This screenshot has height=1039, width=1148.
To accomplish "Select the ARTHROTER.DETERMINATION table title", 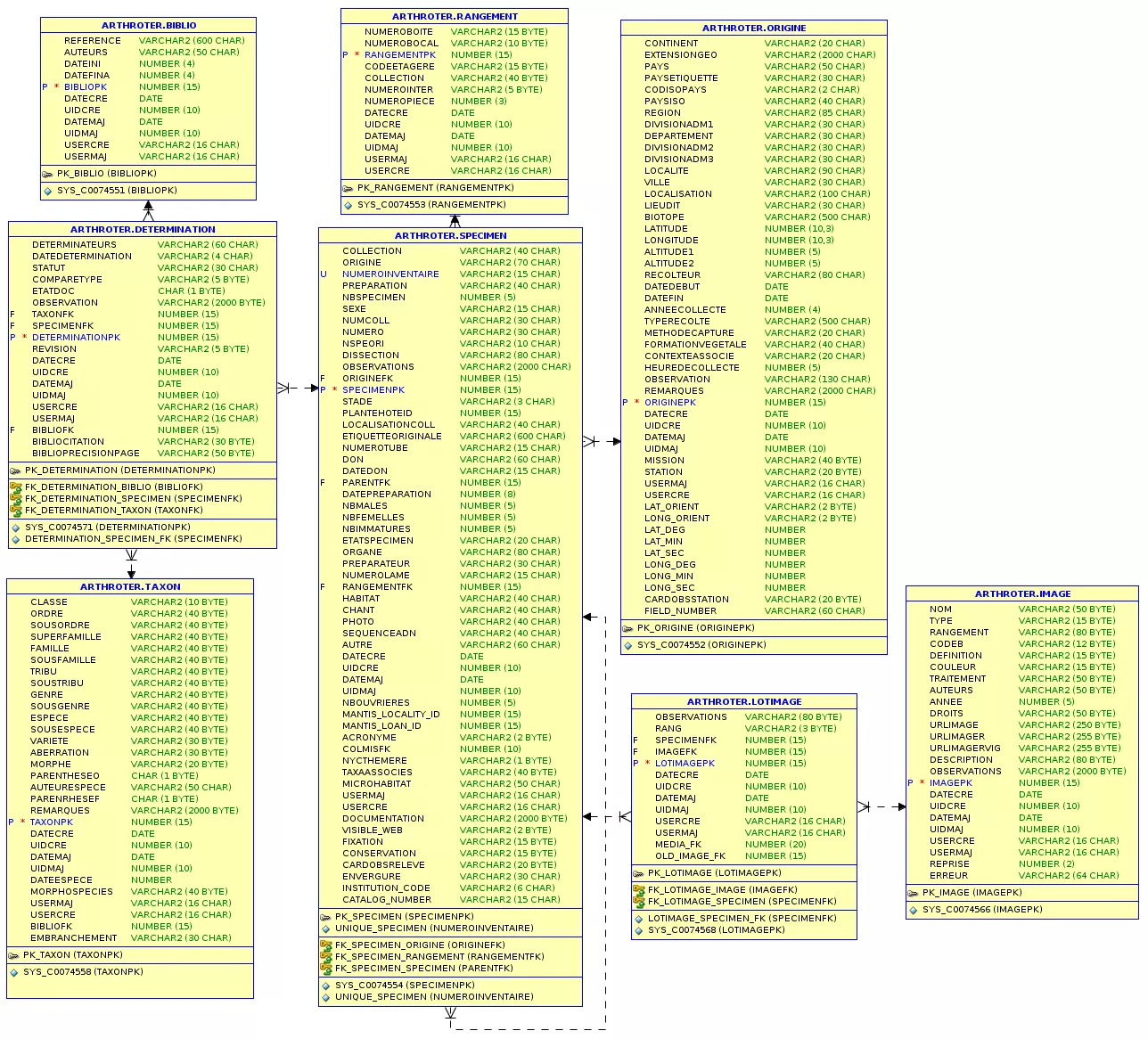I will [x=143, y=230].
